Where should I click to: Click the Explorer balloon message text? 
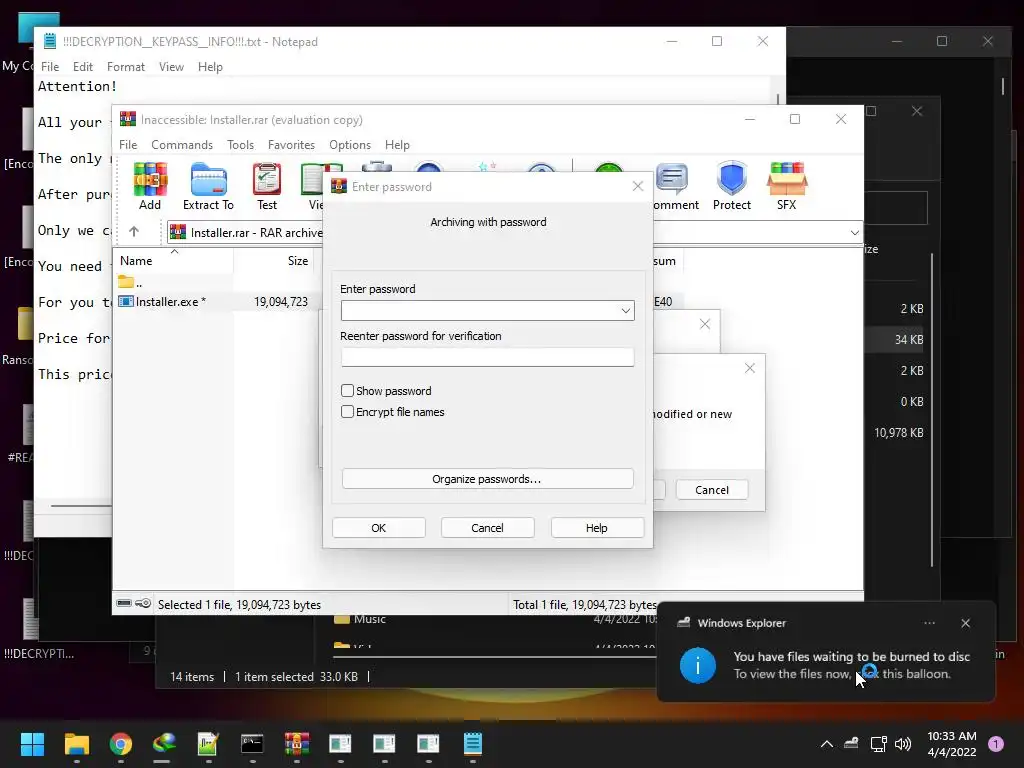[x=851, y=665]
